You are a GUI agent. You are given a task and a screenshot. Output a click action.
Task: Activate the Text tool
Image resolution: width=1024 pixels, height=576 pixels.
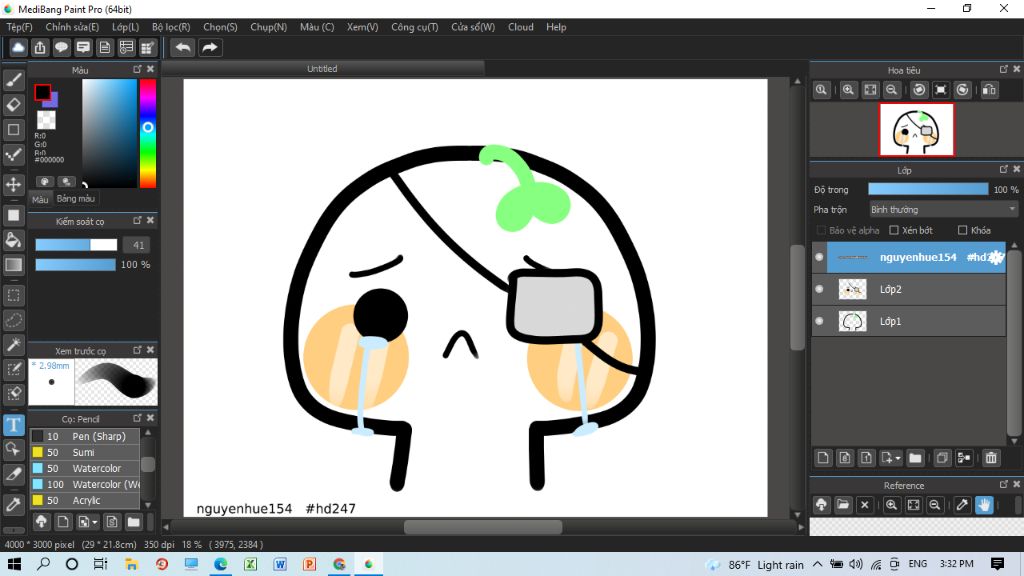(x=14, y=424)
